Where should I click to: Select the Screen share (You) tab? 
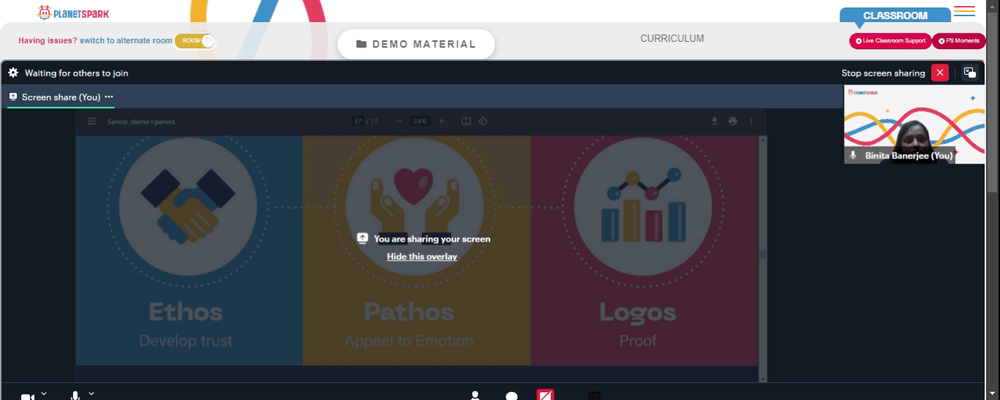[61, 97]
